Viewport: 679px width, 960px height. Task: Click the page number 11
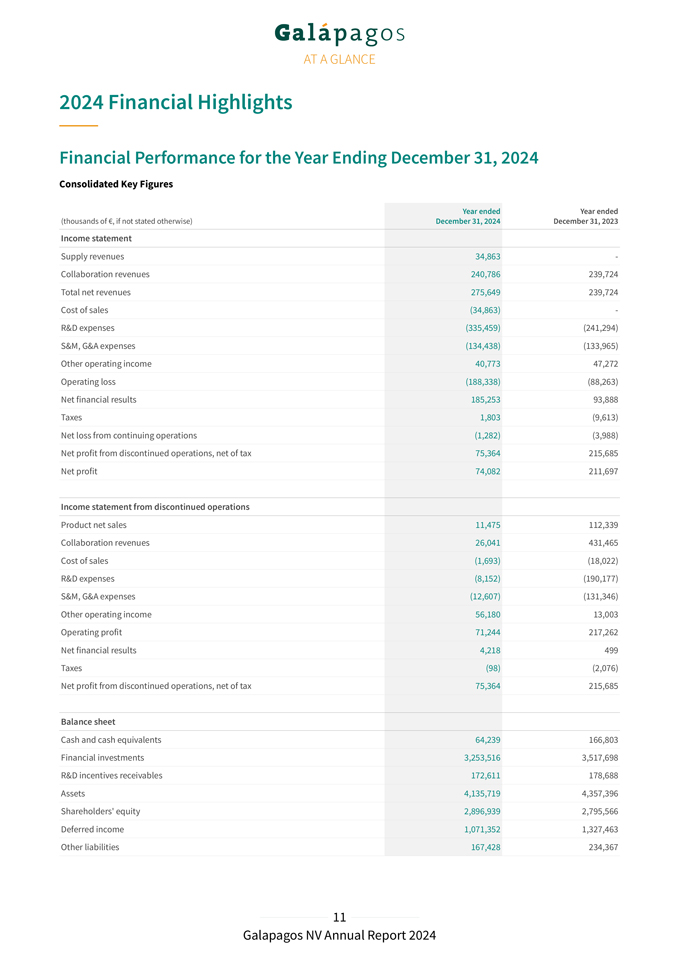[x=339, y=917]
